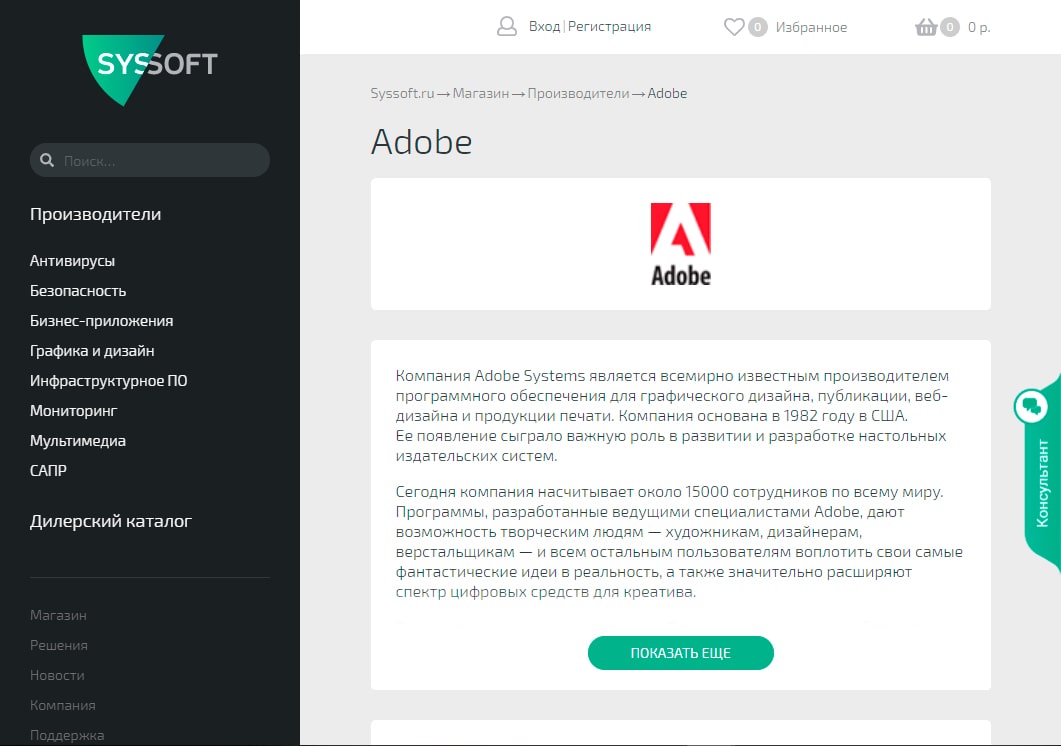Click the Adobe breadcrumb item
Image resolution: width=1061 pixels, height=746 pixels.
(x=667, y=93)
